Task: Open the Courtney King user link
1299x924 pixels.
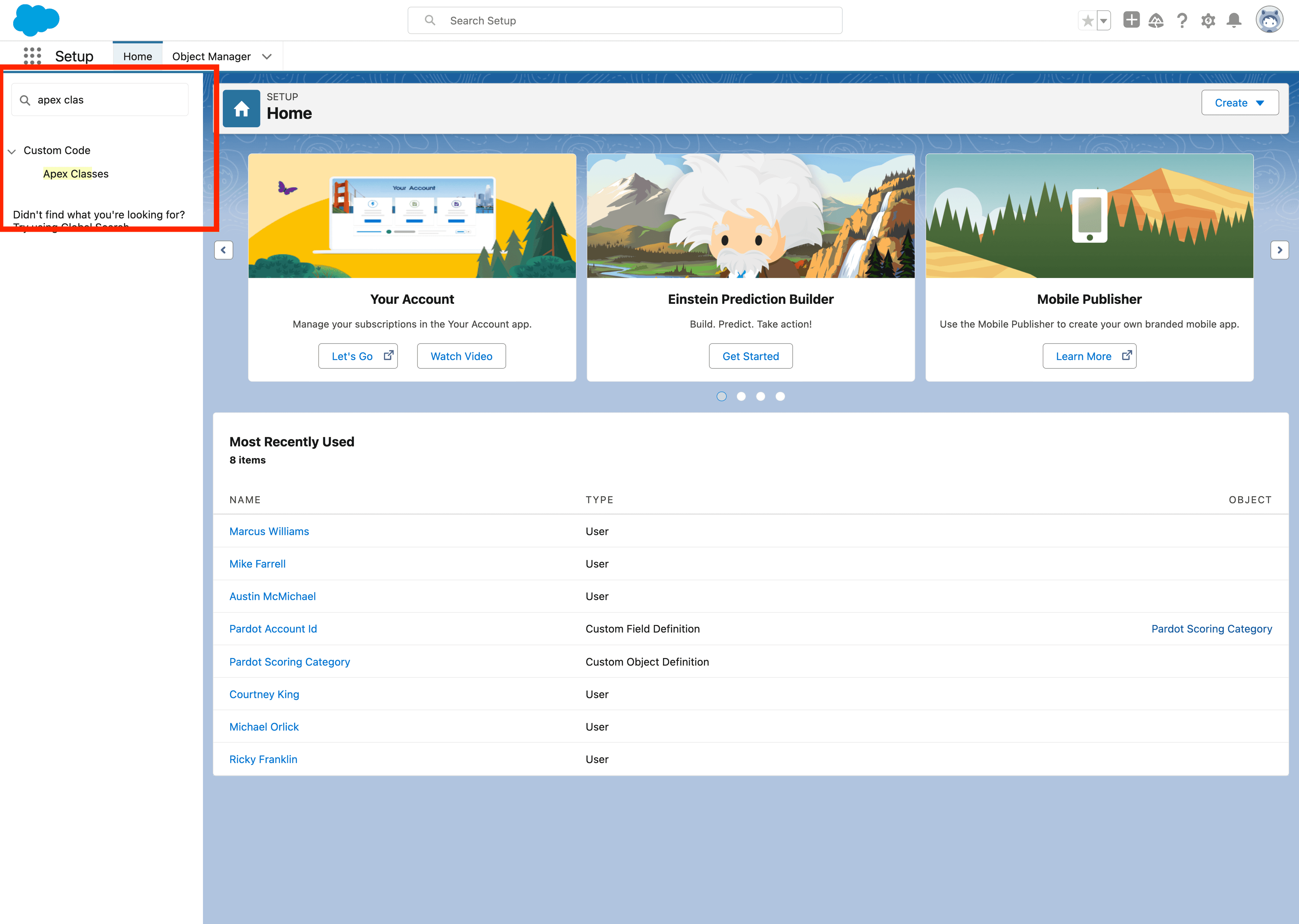Action: pyautogui.click(x=264, y=694)
